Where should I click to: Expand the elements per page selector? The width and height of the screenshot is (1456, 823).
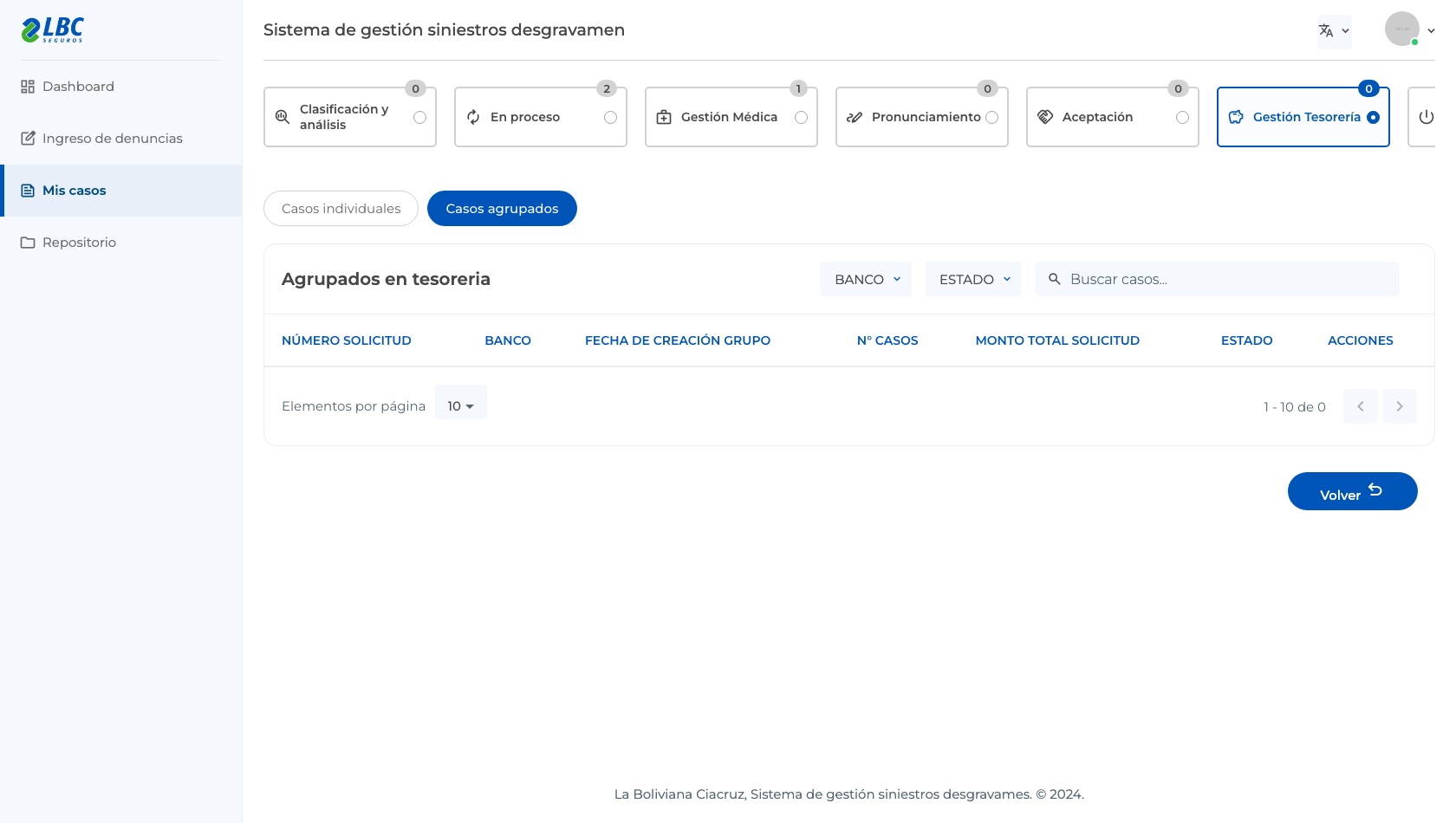[x=461, y=405]
